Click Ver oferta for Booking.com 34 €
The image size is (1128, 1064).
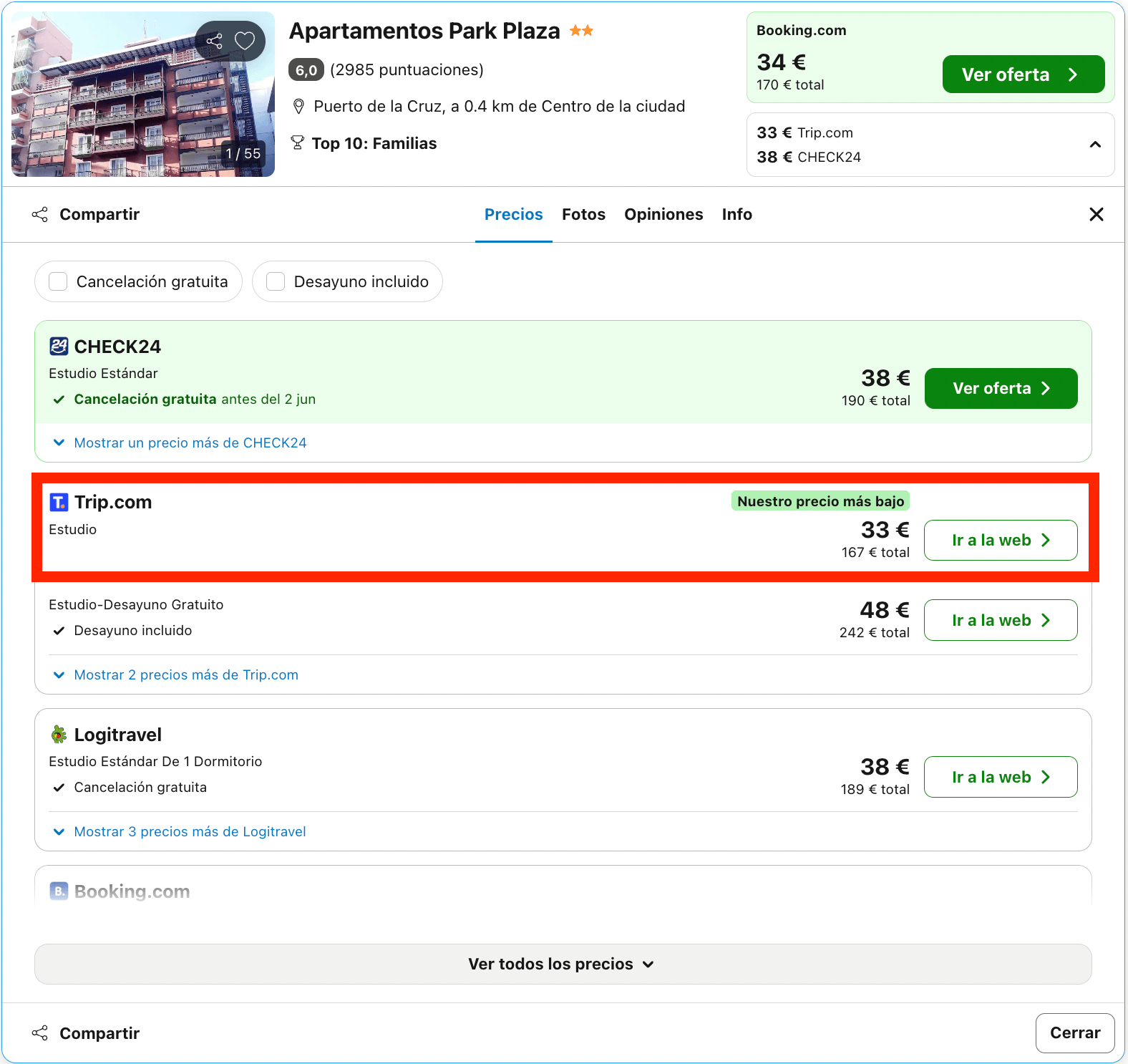coord(1023,74)
